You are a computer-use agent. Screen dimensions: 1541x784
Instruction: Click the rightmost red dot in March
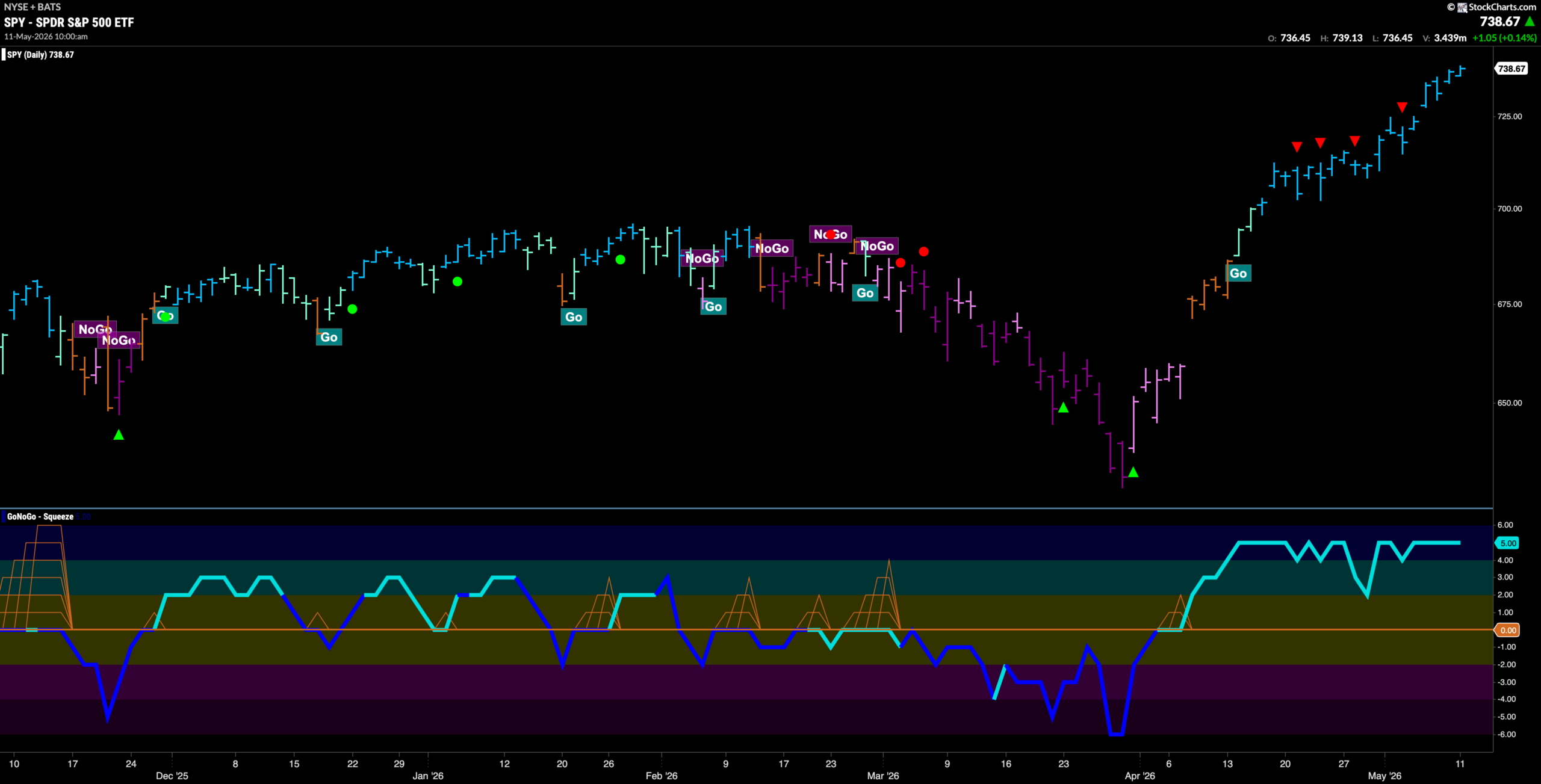[x=923, y=252]
